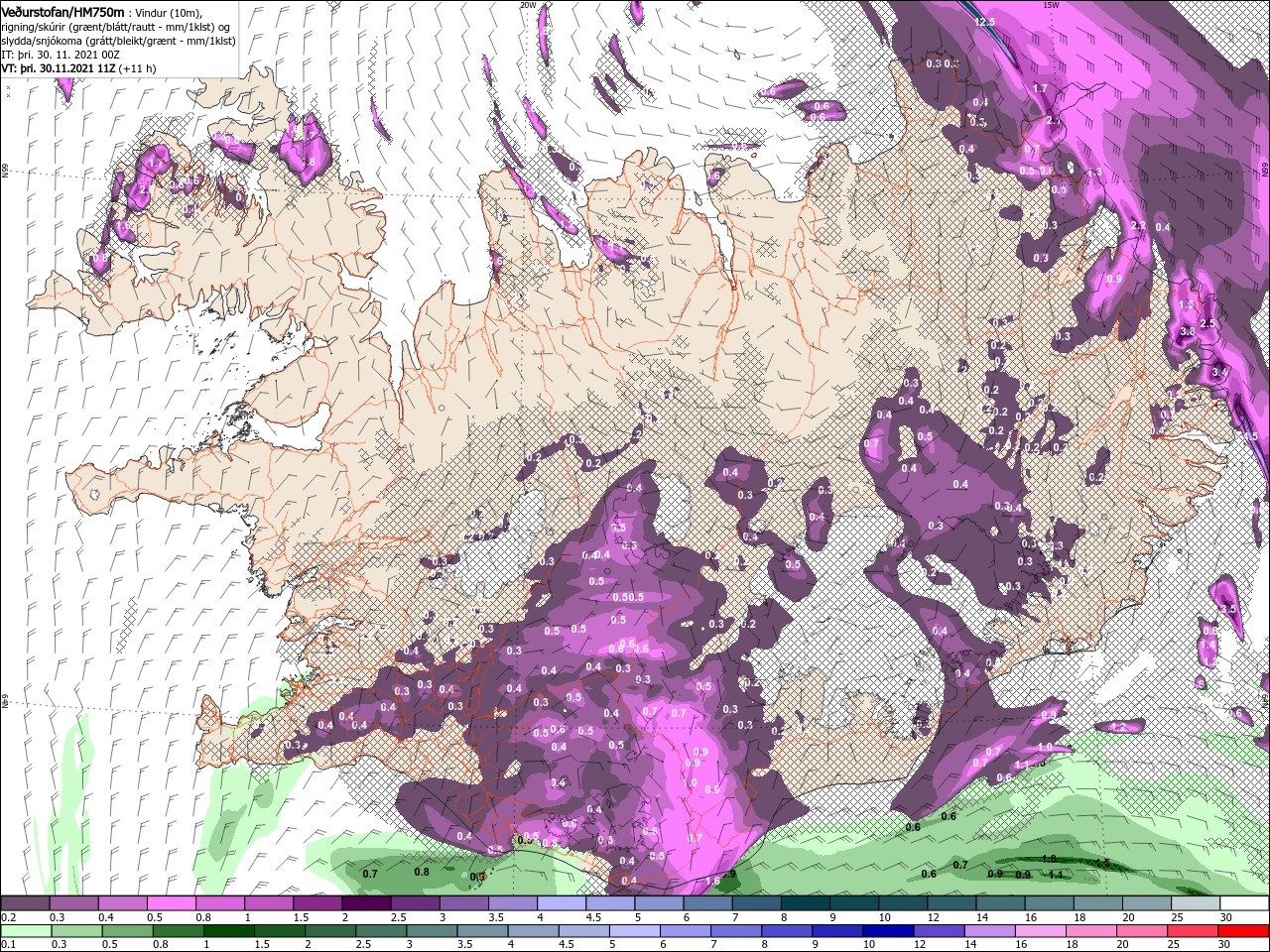Pick snow legend swatch between 6 and 7
The height and width of the screenshot is (952, 1270).
click(x=707, y=903)
